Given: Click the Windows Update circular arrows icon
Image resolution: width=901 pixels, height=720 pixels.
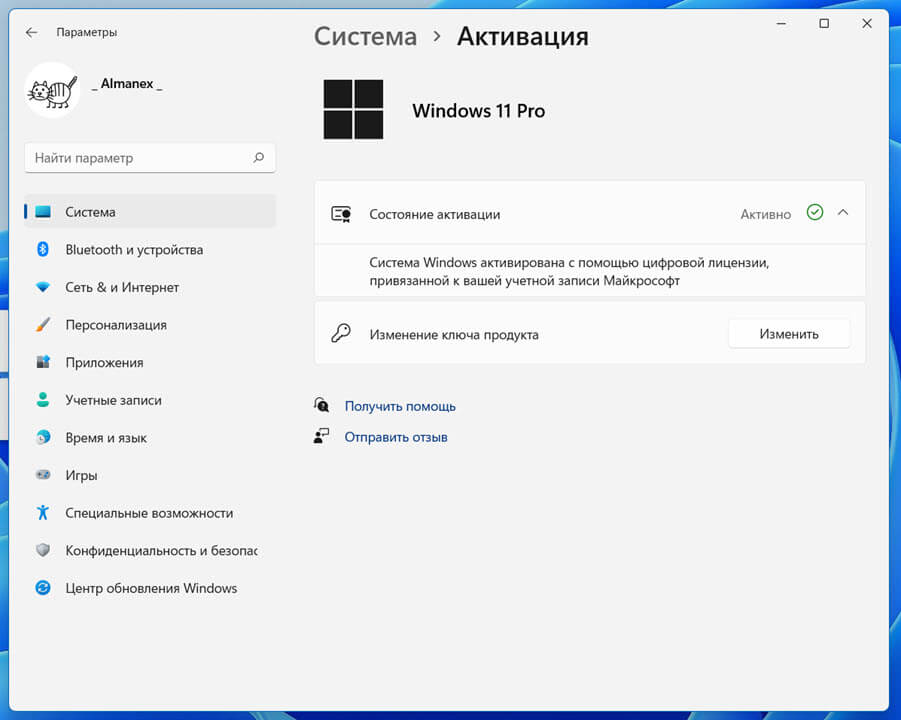Looking at the screenshot, I should pos(43,588).
